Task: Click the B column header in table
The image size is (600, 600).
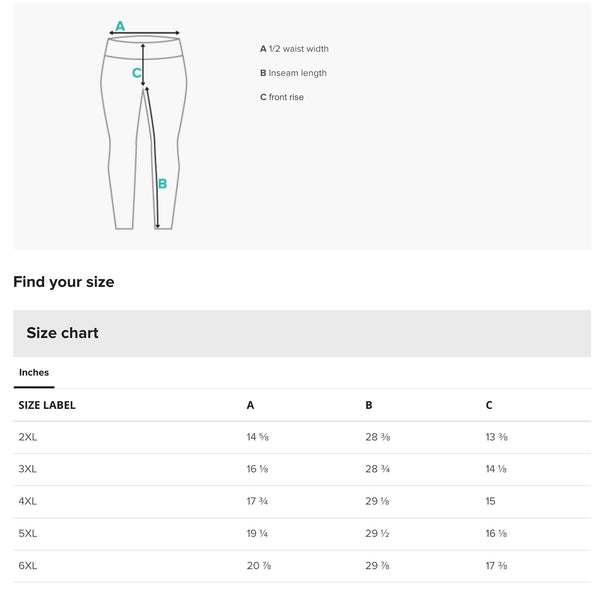Action: point(369,405)
